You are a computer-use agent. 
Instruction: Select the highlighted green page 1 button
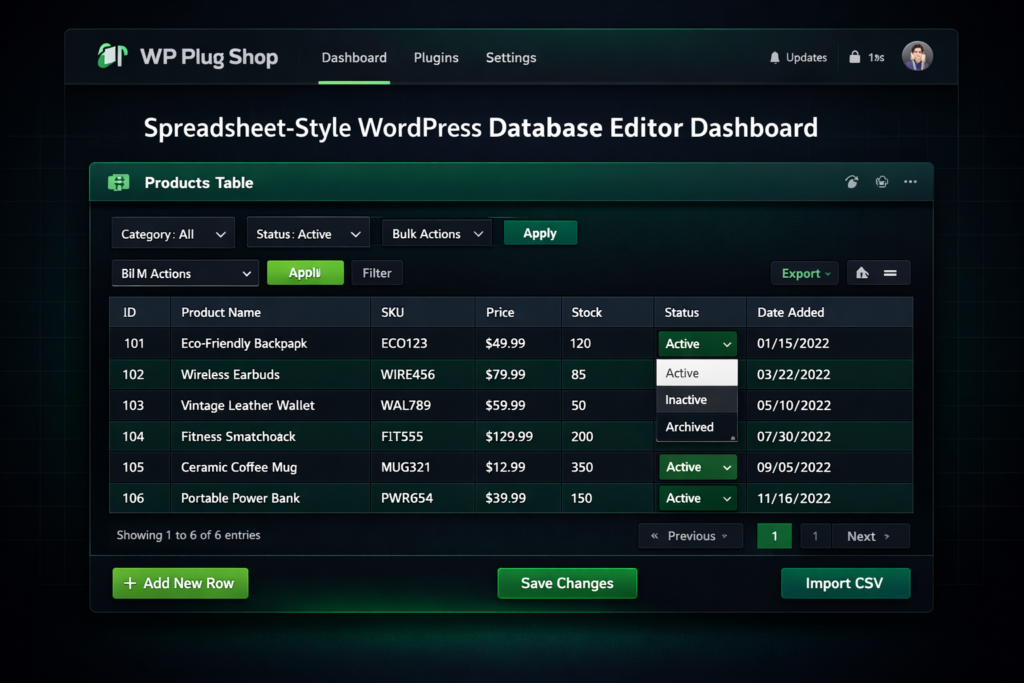[x=775, y=536]
